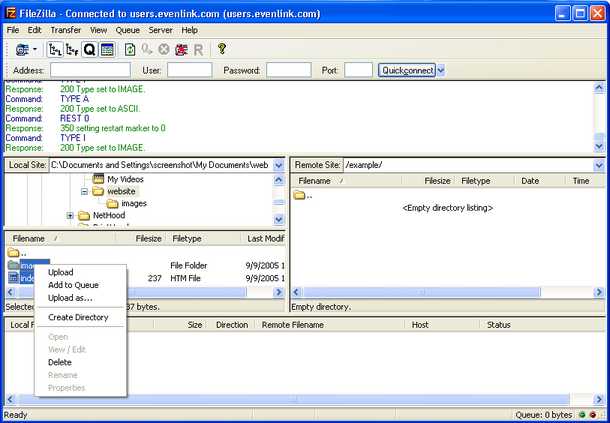
Task: Open help via the yellow question mark icon
Action: (222, 49)
